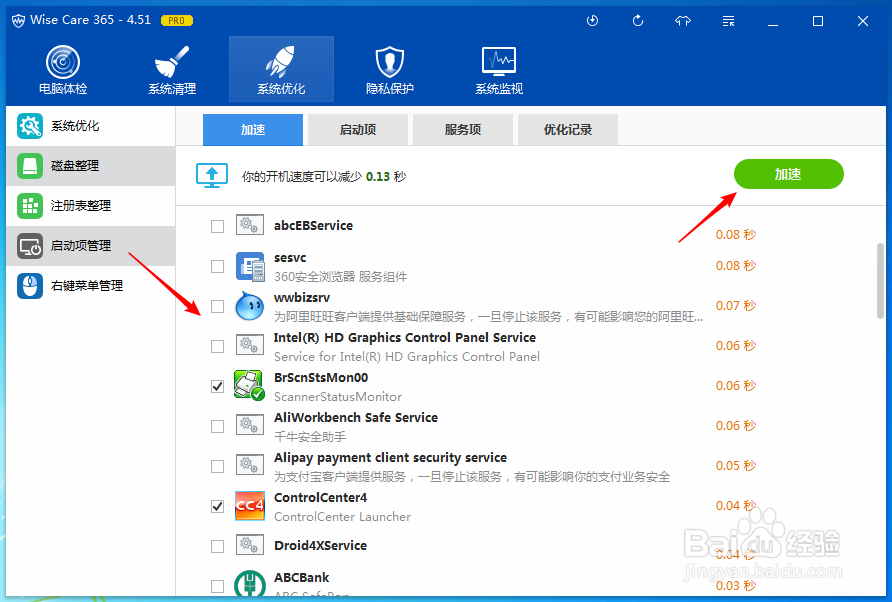Switch to the 启动项 tab
The height and width of the screenshot is (602, 892).
(x=358, y=130)
